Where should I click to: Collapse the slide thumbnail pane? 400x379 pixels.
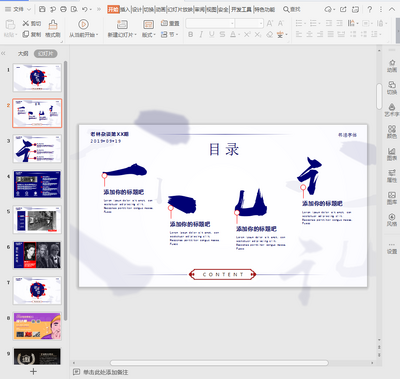[3, 53]
